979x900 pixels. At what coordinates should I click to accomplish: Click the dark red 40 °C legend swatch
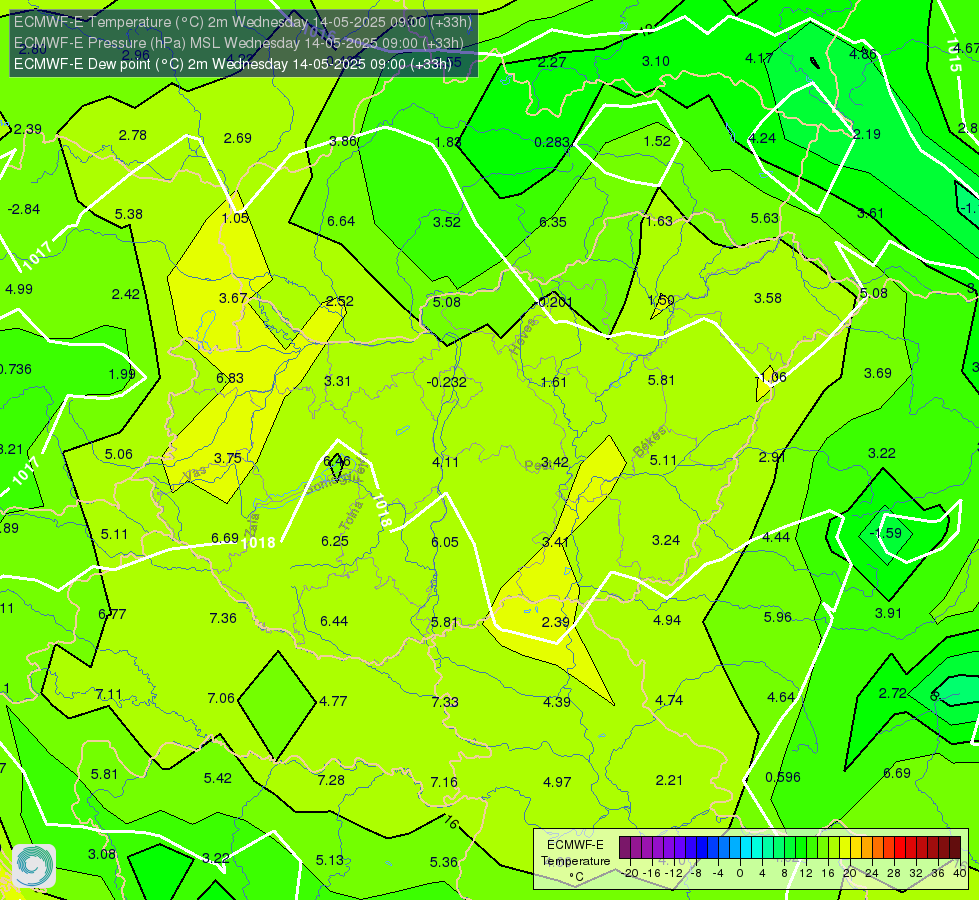[x=955, y=848]
